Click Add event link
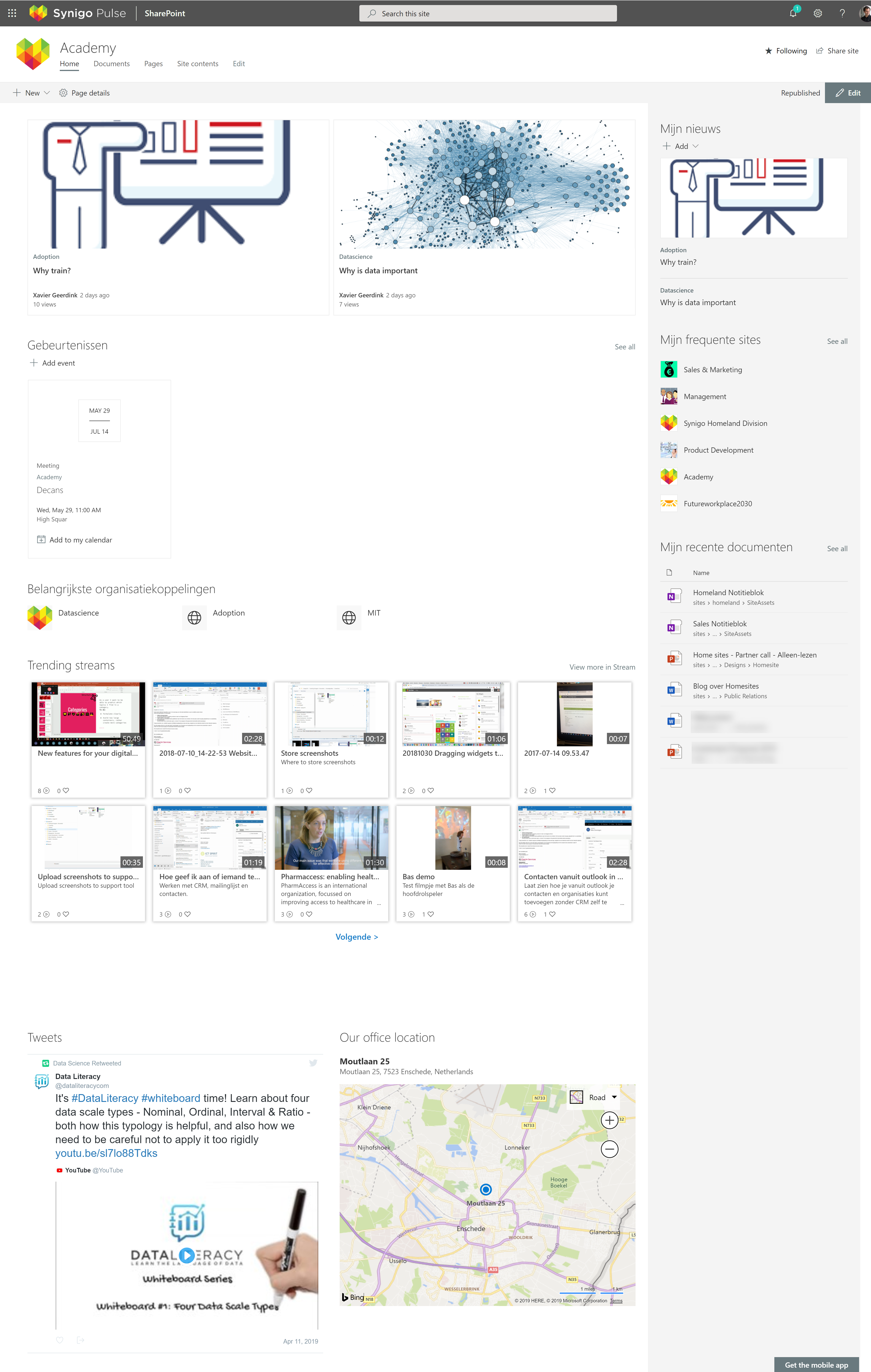This screenshot has width=871, height=1372. click(52, 363)
